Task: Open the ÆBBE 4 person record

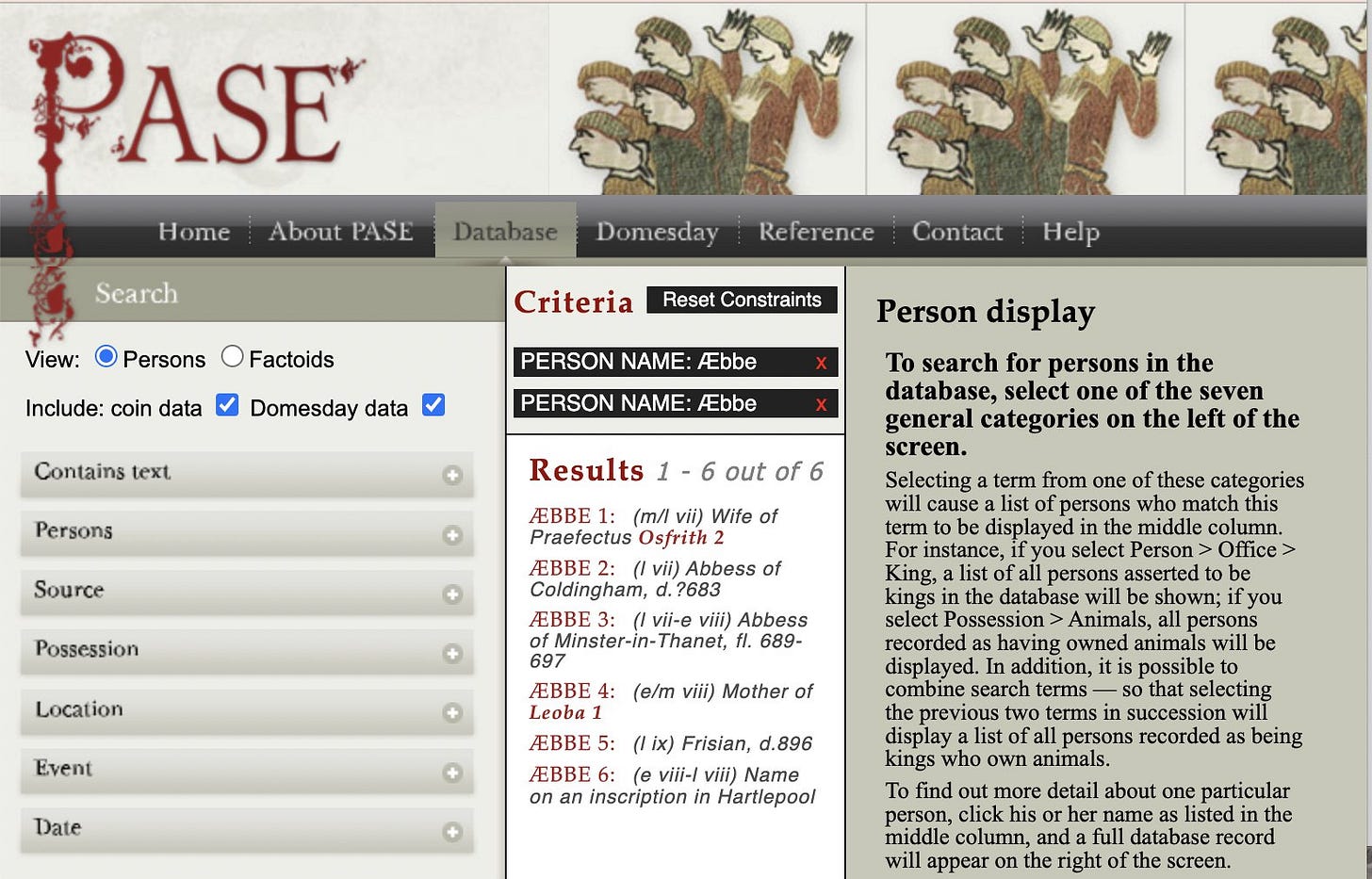Action: pos(572,692)
